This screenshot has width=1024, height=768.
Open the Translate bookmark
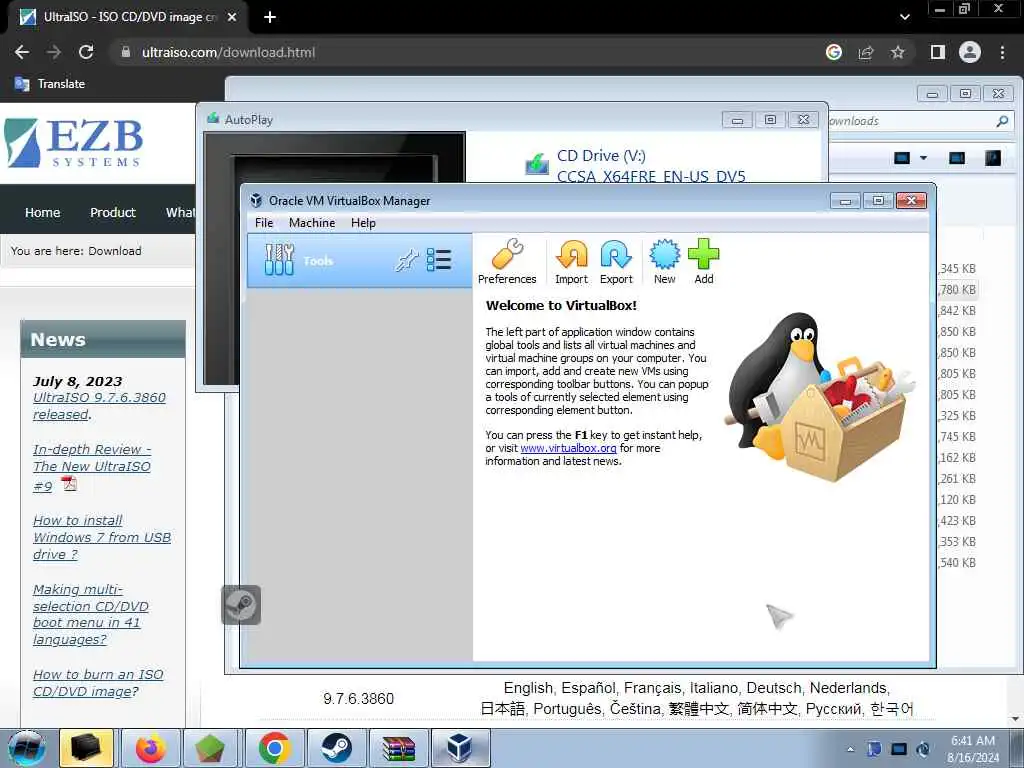(x=50, y=84)
